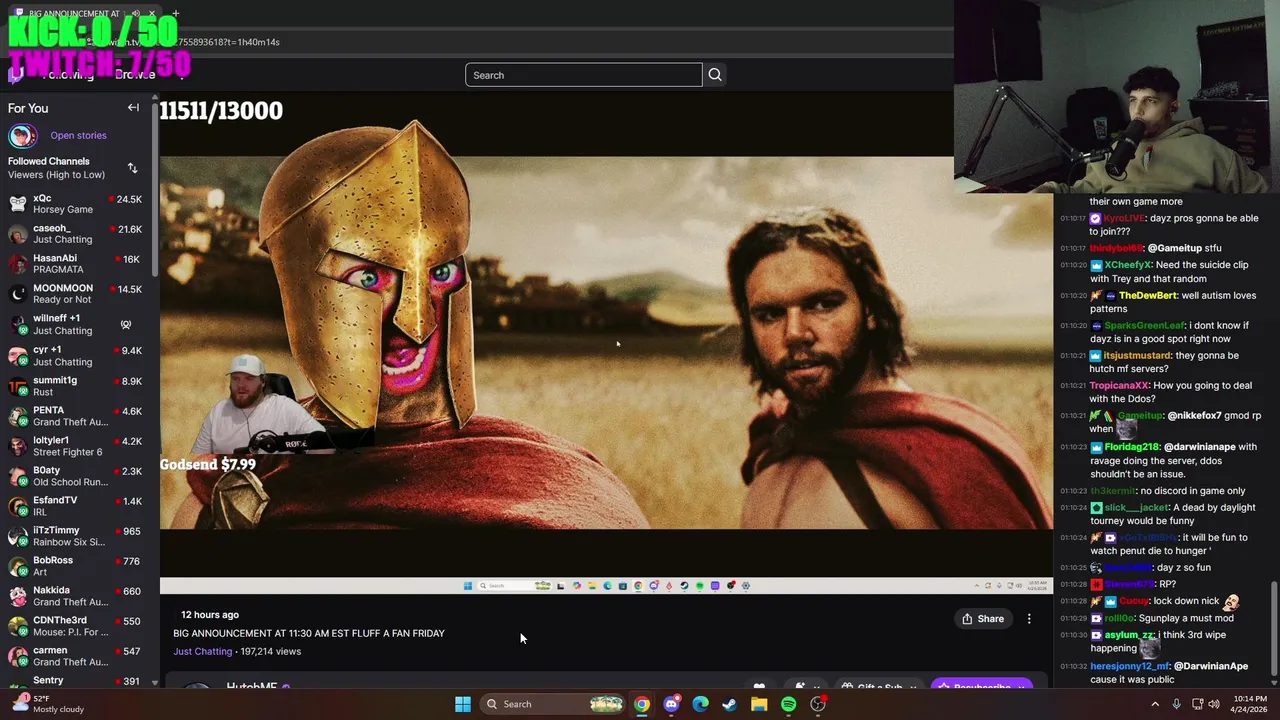This screenshot has height=720, width=1280.
Task: Open Windows Start menu
Action: (x=463, y=704)
